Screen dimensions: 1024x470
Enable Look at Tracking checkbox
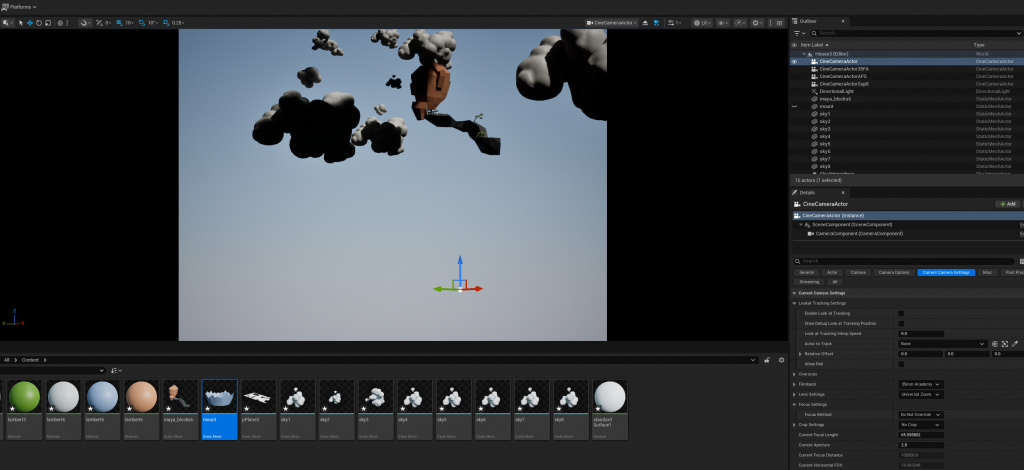point(901,313)
